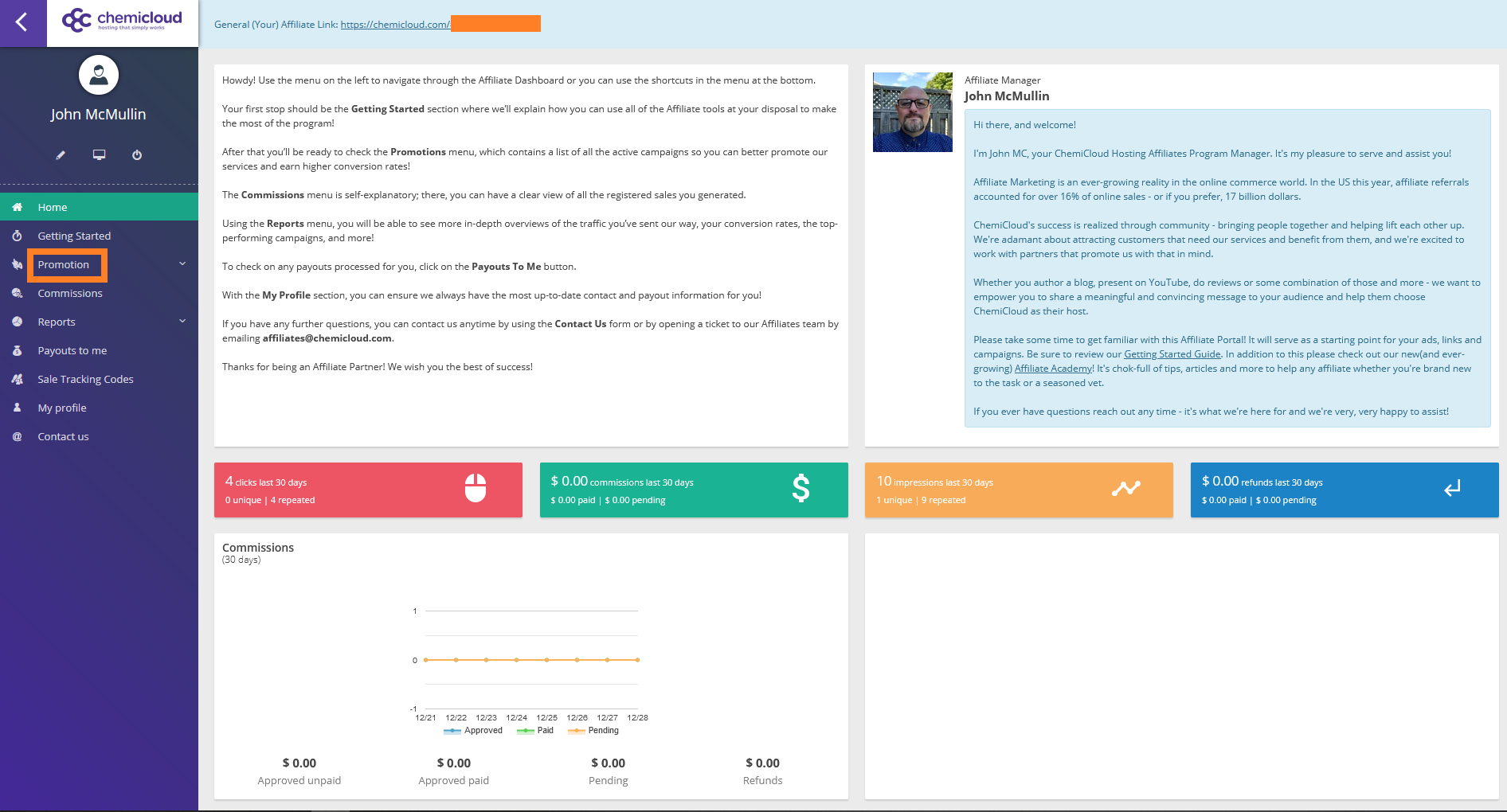
Task: Click the general affiliate link URL
Action: [395, 25]
